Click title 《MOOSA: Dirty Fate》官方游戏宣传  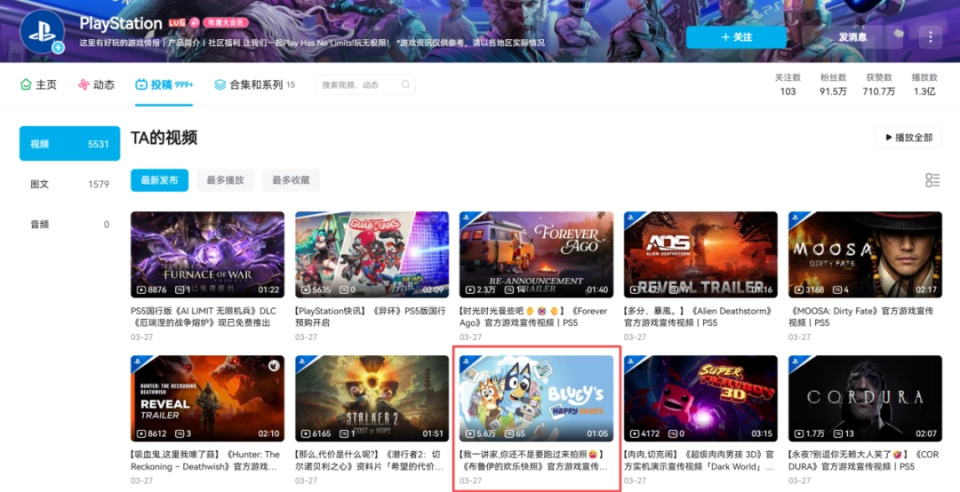point(860,317)
